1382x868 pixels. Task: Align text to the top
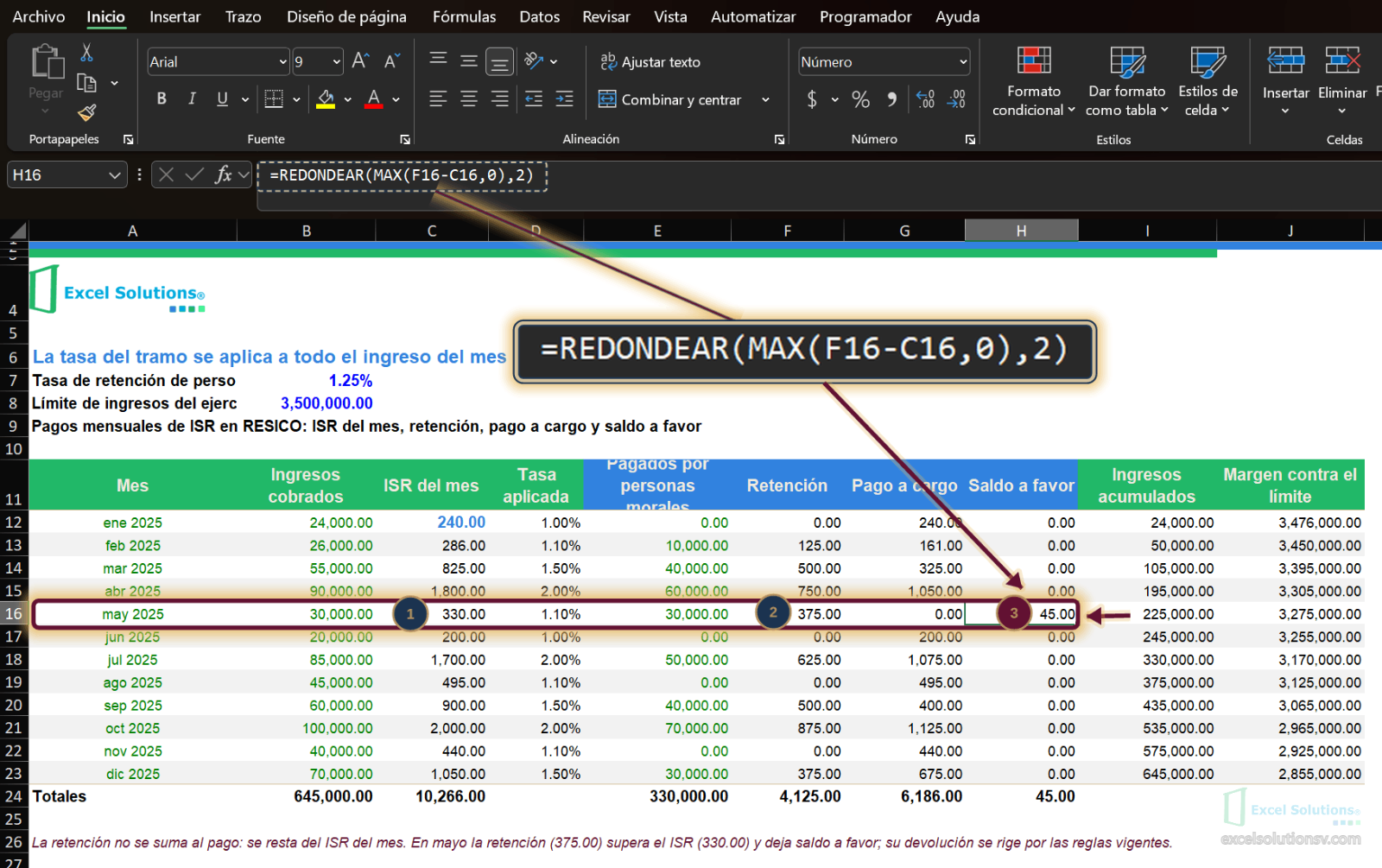438,60
